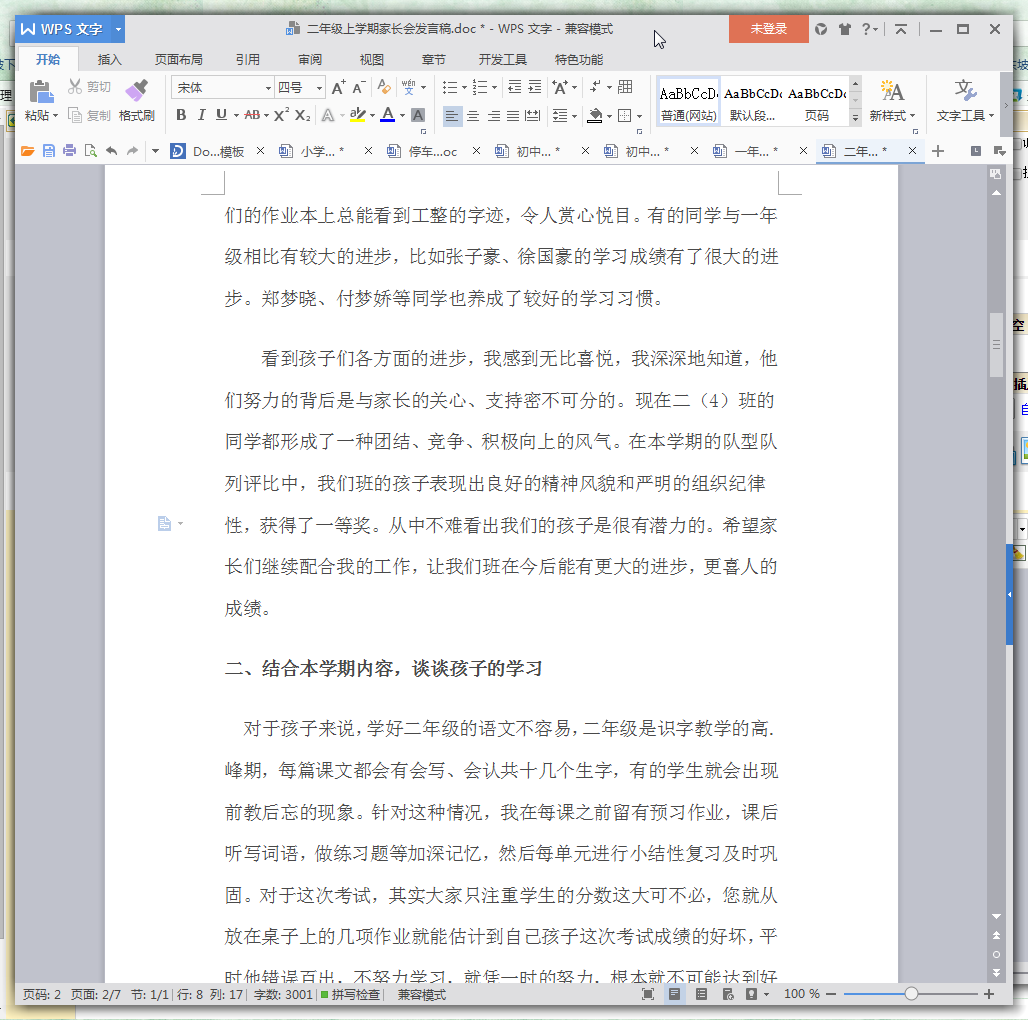
Task: Click page layout view icon in status bar
Action: point(674,994)
